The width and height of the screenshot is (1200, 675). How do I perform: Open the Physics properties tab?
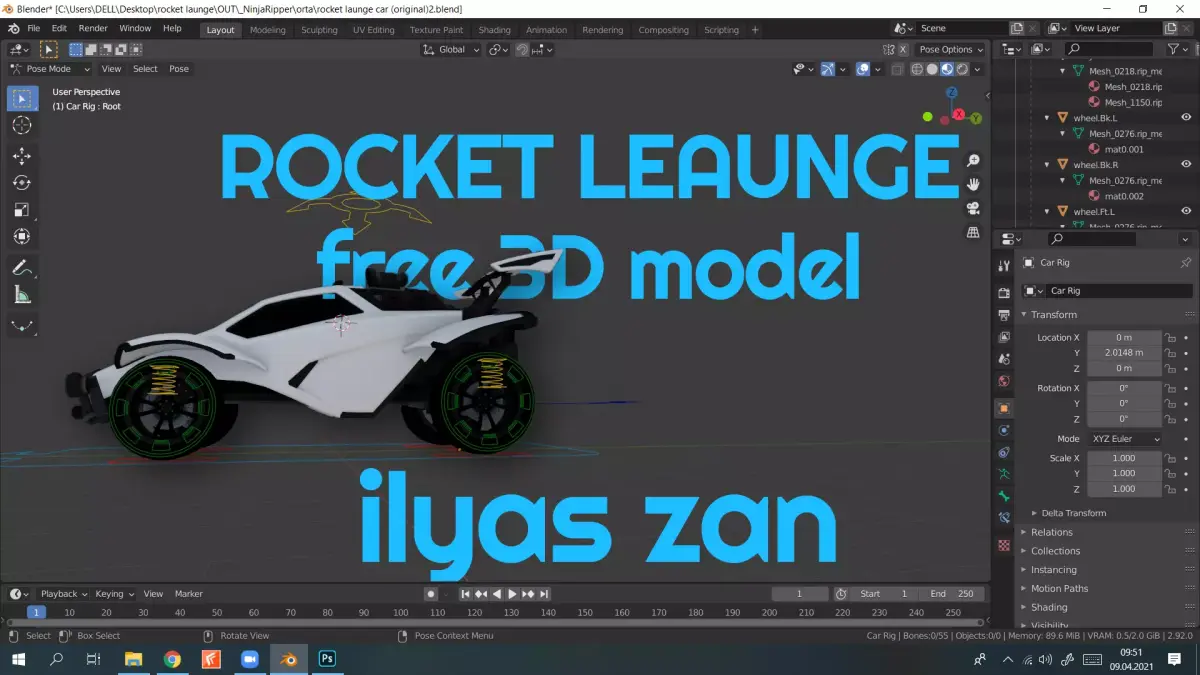(1004, 430)
